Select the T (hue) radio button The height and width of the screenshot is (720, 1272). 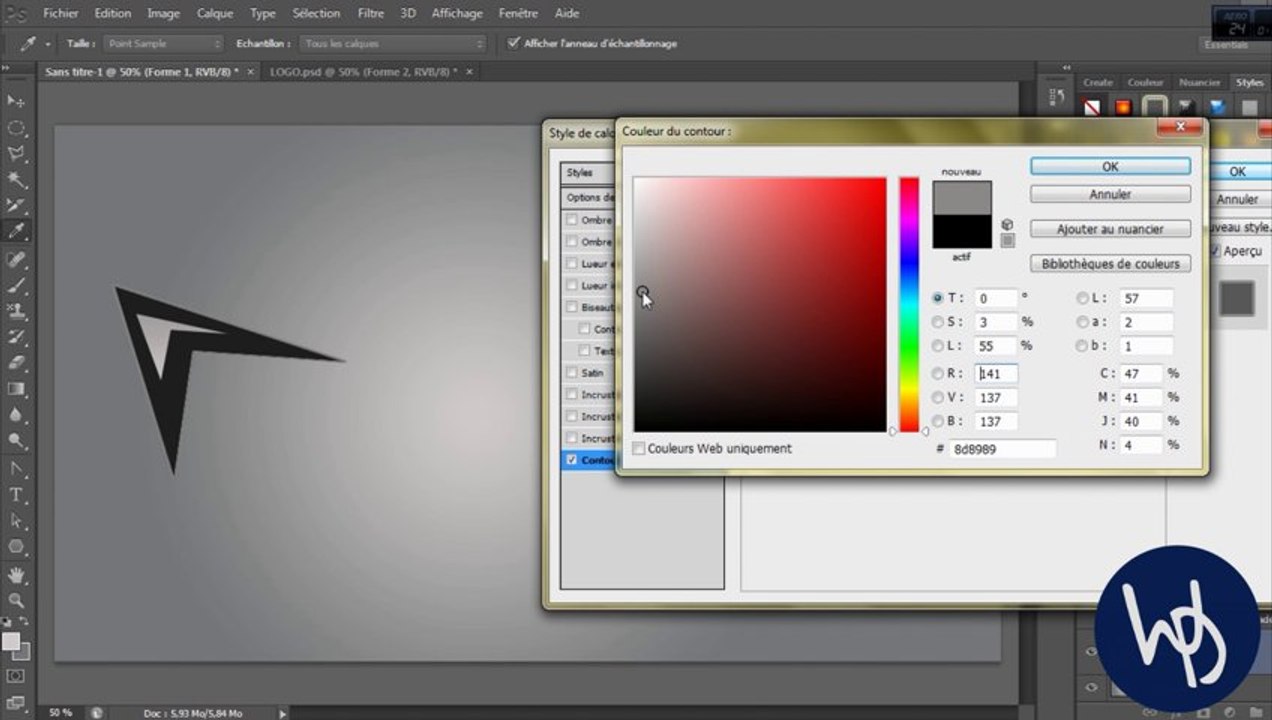tap(937, 298)
